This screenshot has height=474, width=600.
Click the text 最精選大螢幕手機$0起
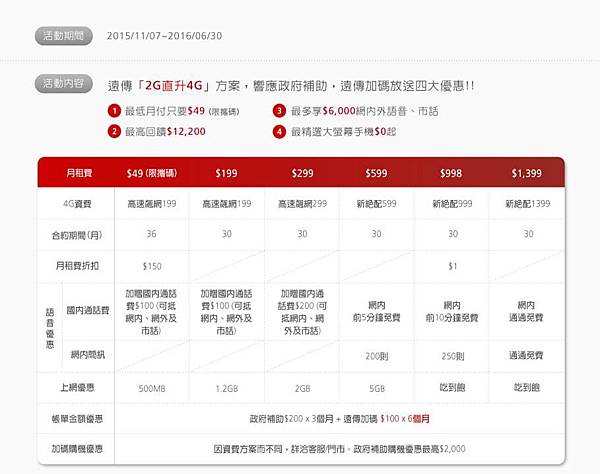tap(343, 132)
